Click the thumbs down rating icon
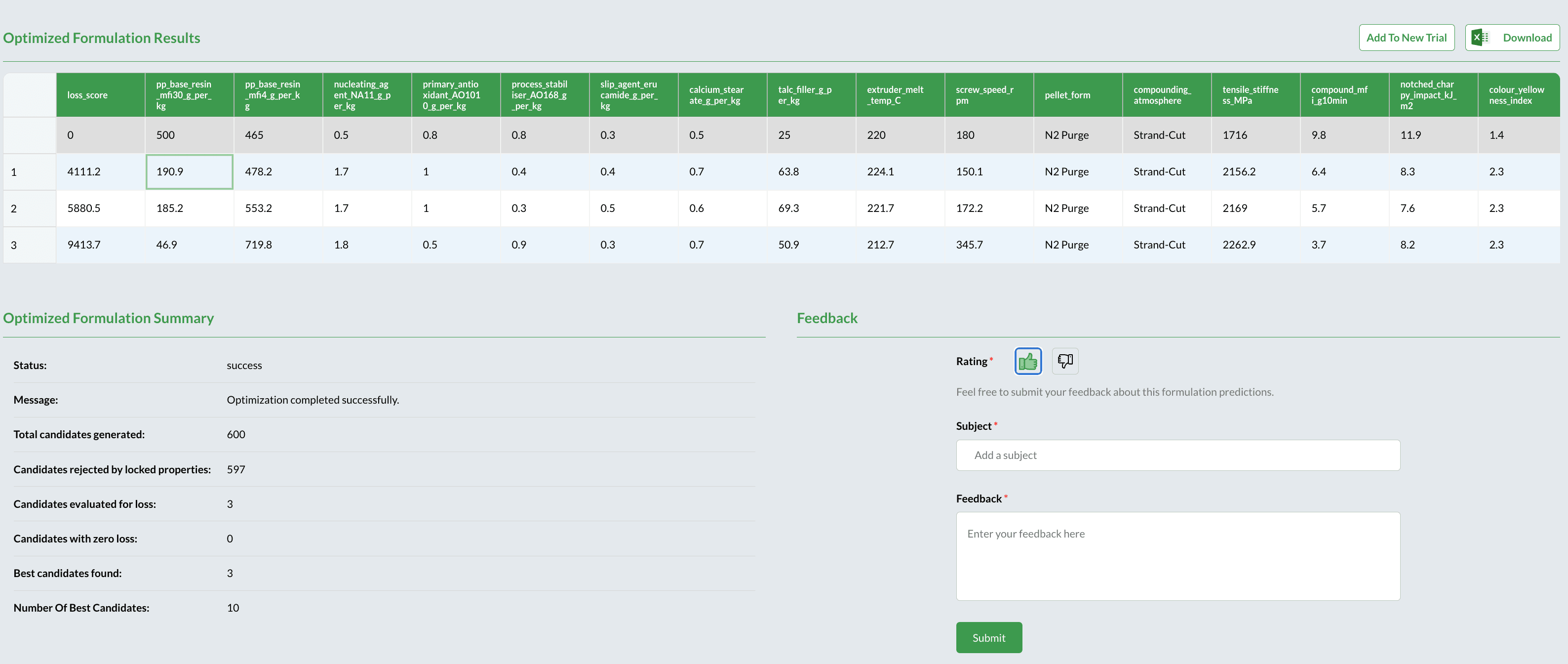The image size is (1568, 664). pyautogui.click(x=1064, y=361)
